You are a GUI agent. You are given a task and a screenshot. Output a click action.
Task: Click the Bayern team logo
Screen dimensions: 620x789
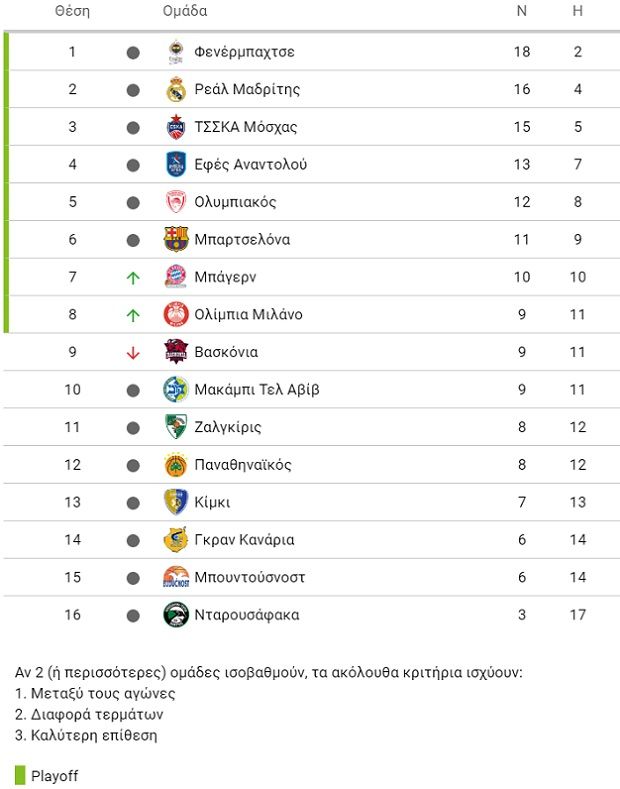point(176,277)
